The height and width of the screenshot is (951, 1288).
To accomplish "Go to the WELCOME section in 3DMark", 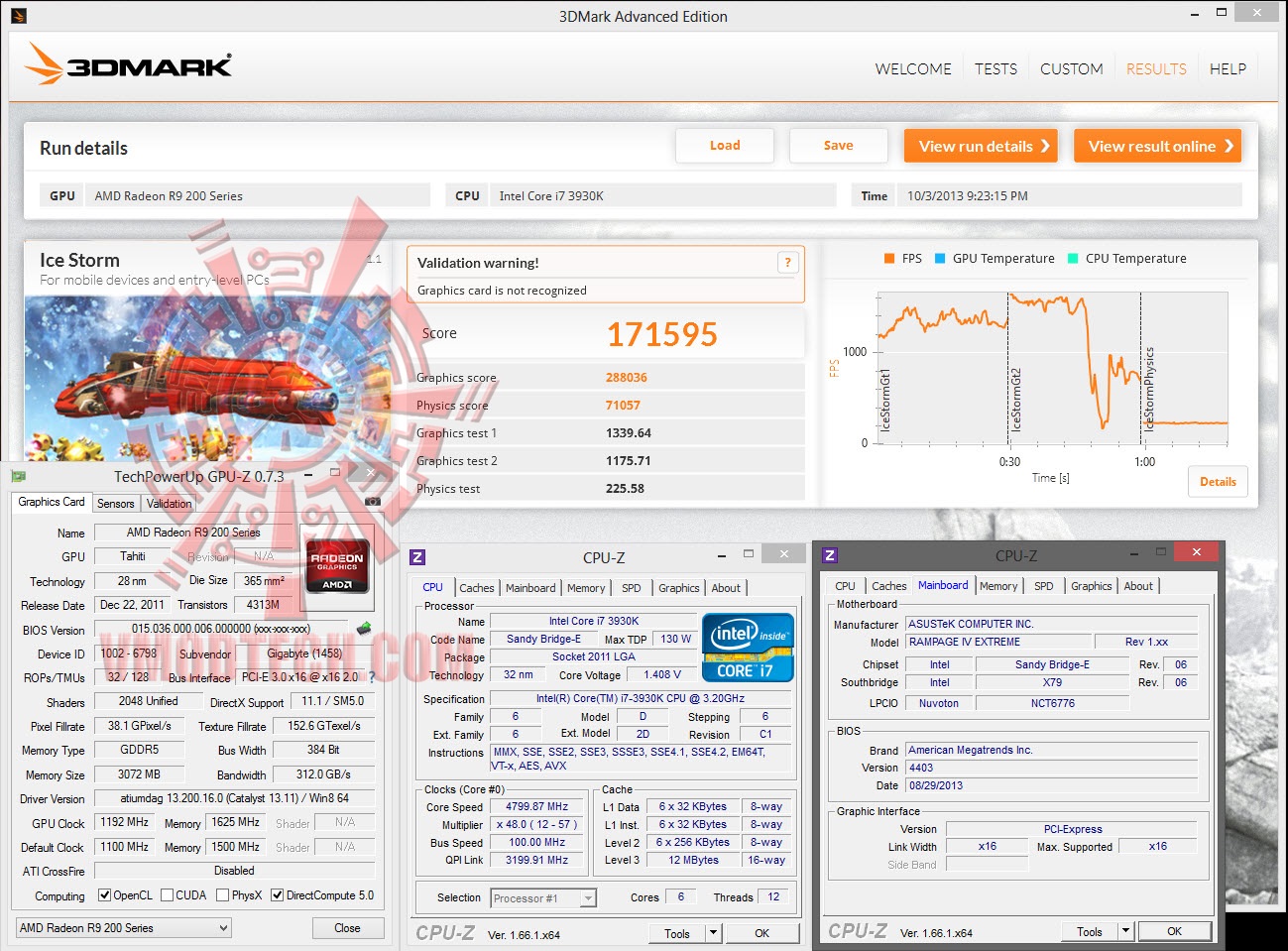I will [913, 69].
